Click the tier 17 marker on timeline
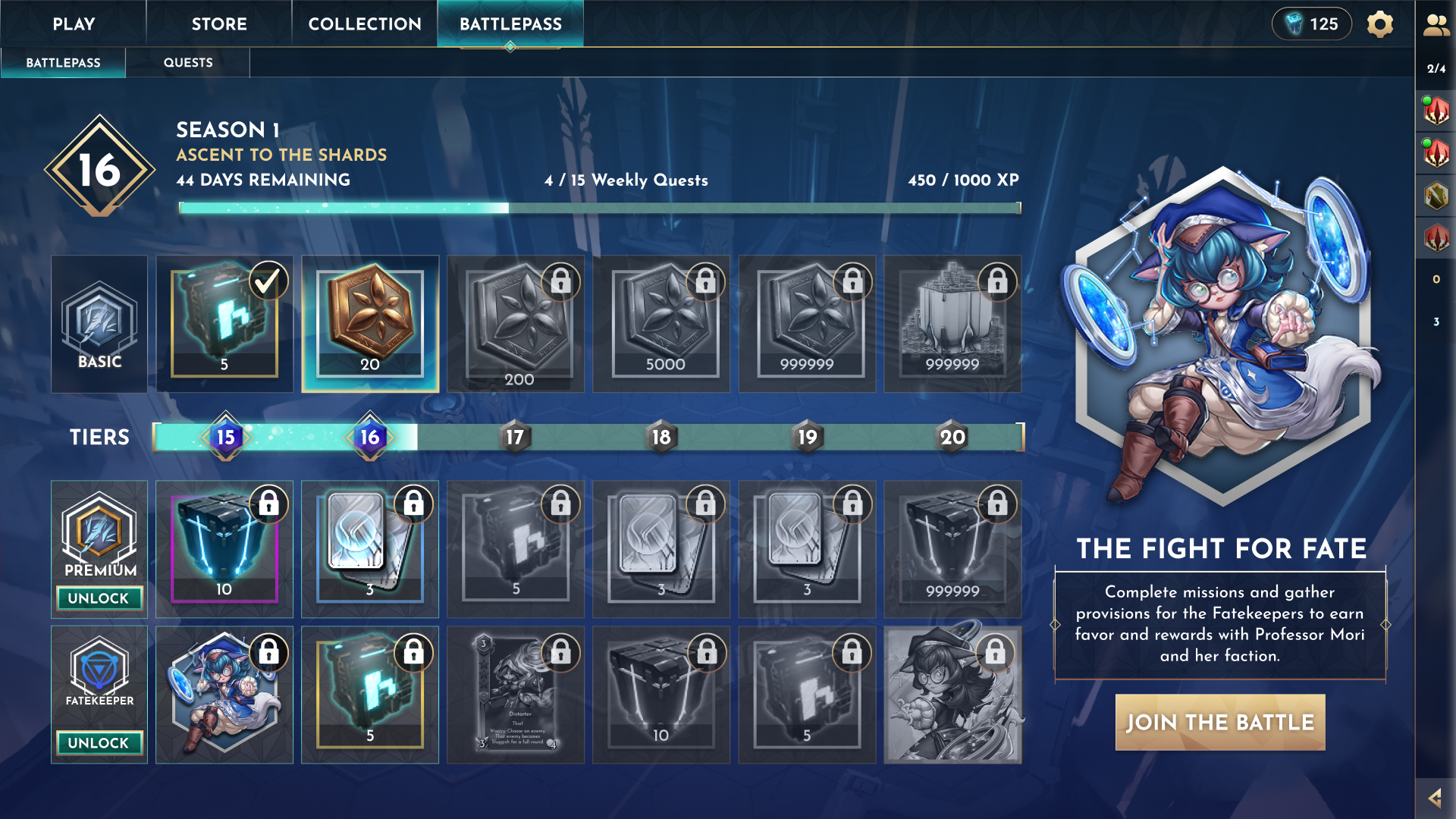The height and width of the screenshot is (819, 1456). point(515,437)
